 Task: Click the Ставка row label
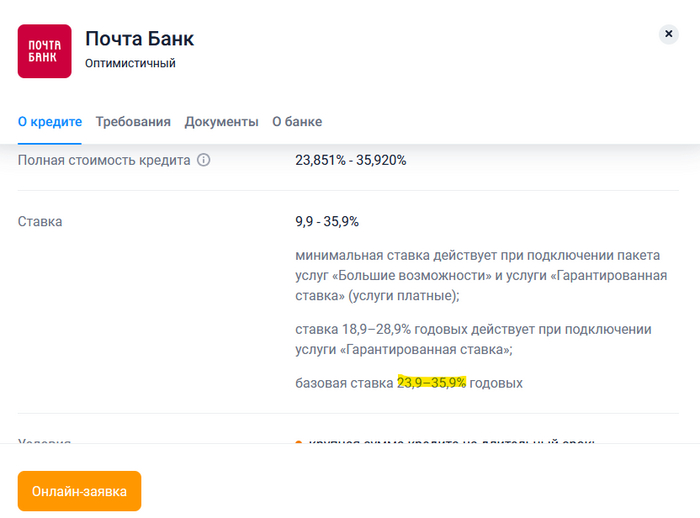pyautogui.click(x=40, y=221)
